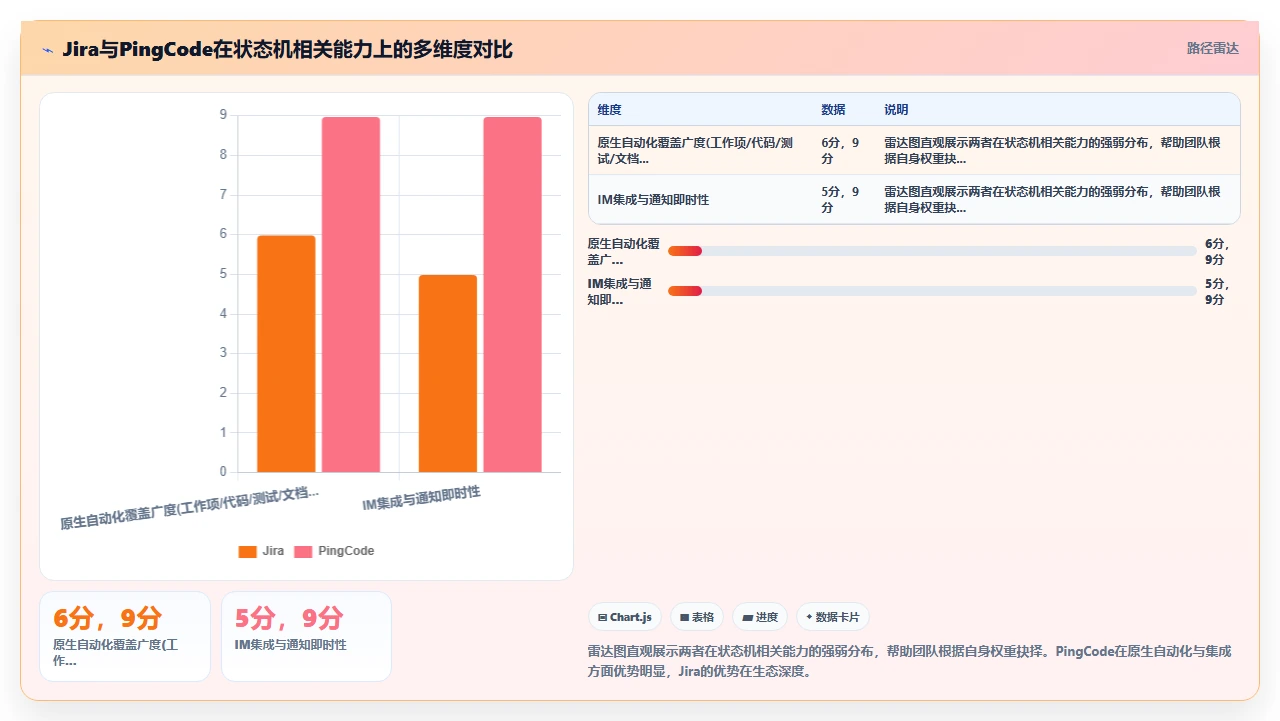Viewport: 1280px width, 721px height.
Task: Toggle the PingCode legend swatch
Action: [303, 551]
